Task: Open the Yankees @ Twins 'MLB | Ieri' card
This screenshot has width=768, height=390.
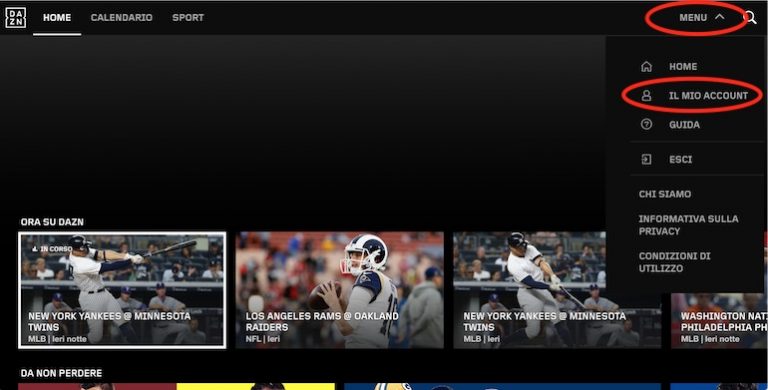Action: (557, 290)
